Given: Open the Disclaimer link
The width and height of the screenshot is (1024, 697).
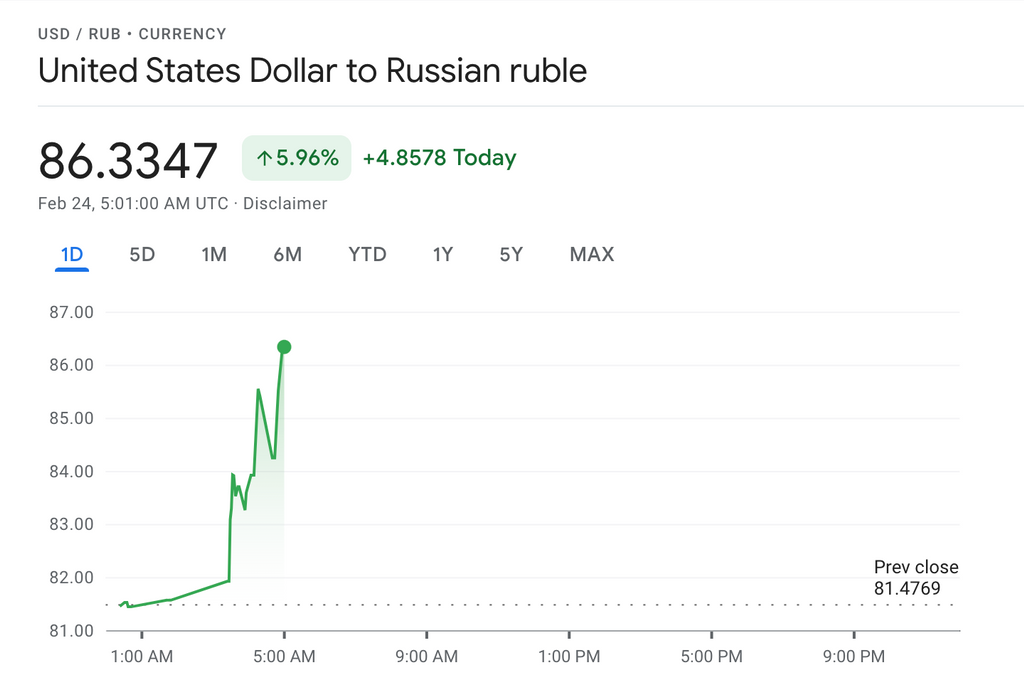Looking at the screenshot, I should [285, 204].
